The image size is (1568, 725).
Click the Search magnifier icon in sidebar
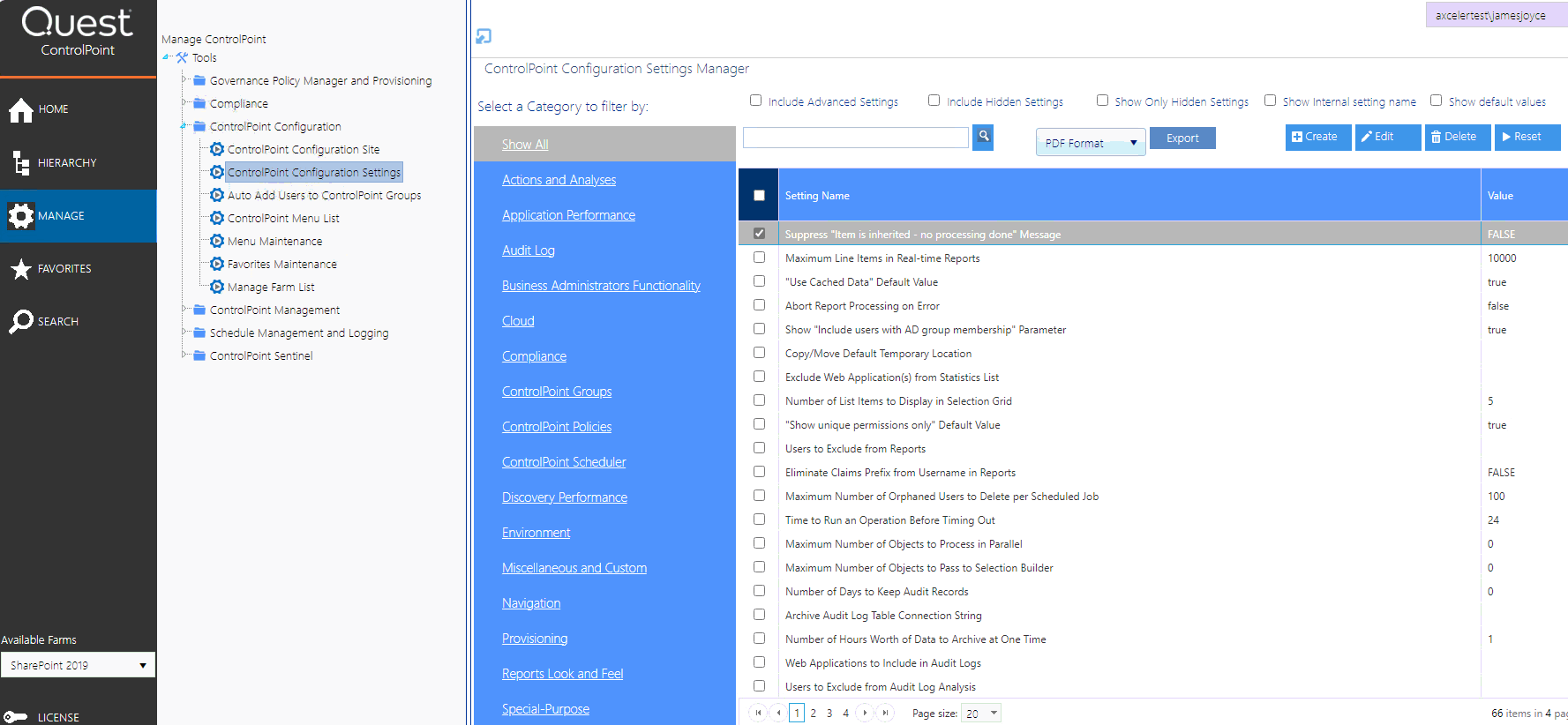click(x=21, y=322)
